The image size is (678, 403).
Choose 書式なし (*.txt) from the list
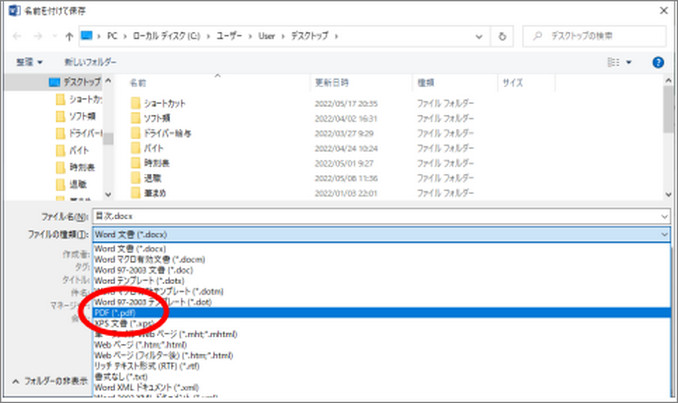(x=381, y=377)
